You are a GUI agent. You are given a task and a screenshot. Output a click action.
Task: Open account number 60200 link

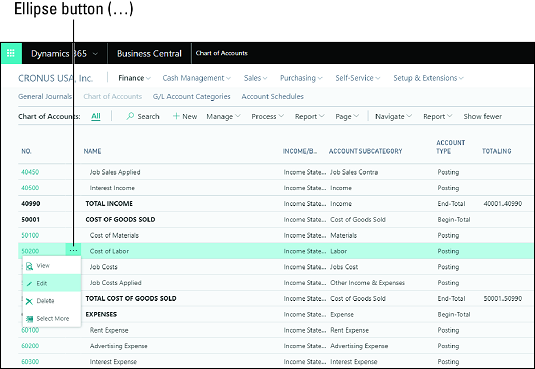[30, 346]
